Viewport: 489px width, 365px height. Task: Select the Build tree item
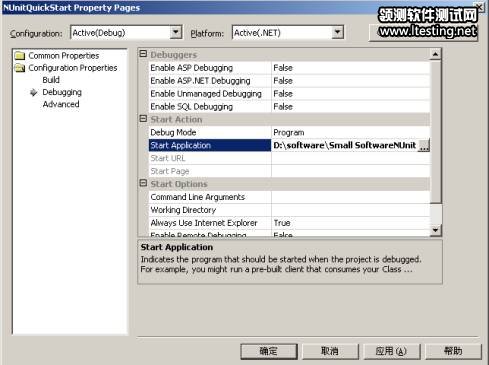51,80
